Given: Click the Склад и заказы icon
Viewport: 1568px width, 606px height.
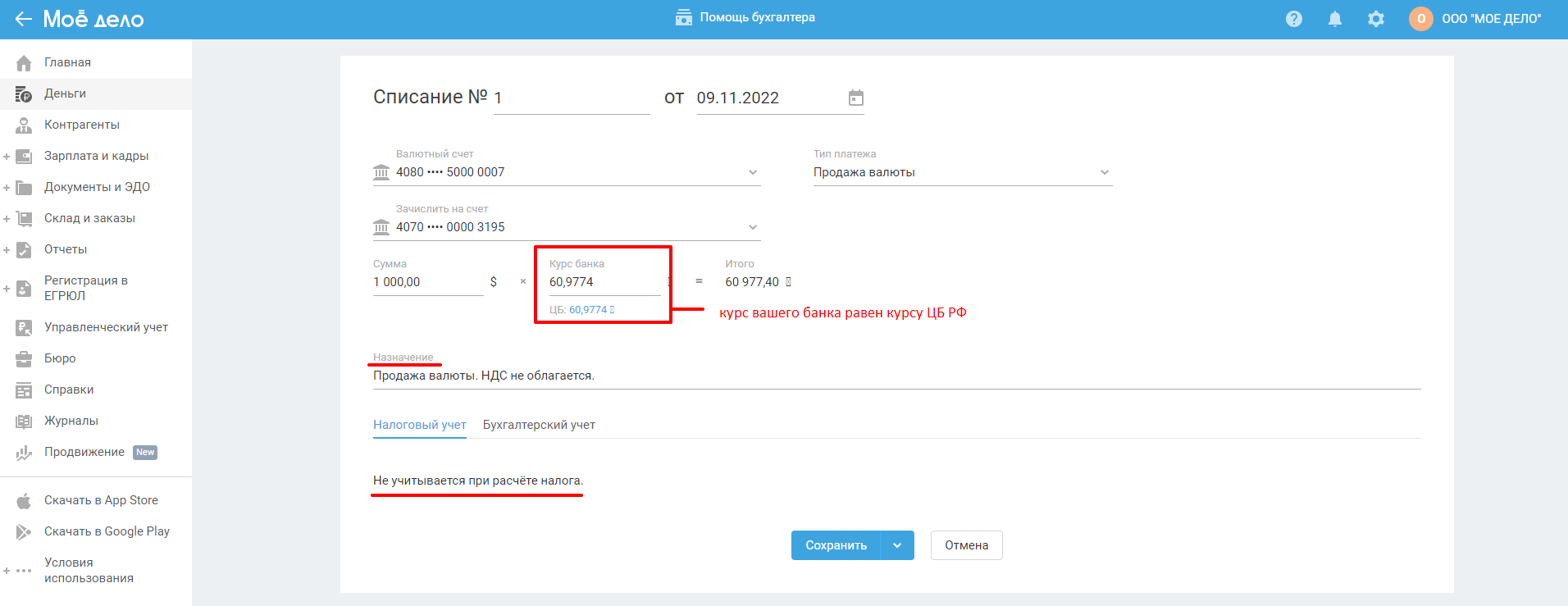Looking at the screenshot, I should point(24,219).
